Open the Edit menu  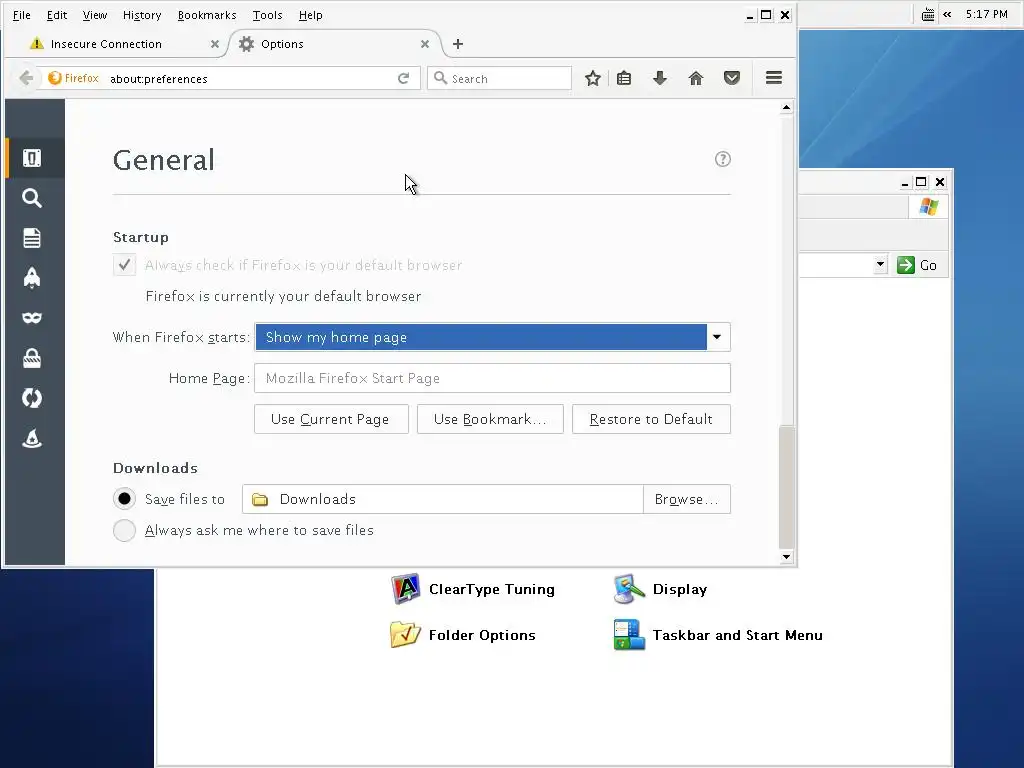click(x=57, y=15)
